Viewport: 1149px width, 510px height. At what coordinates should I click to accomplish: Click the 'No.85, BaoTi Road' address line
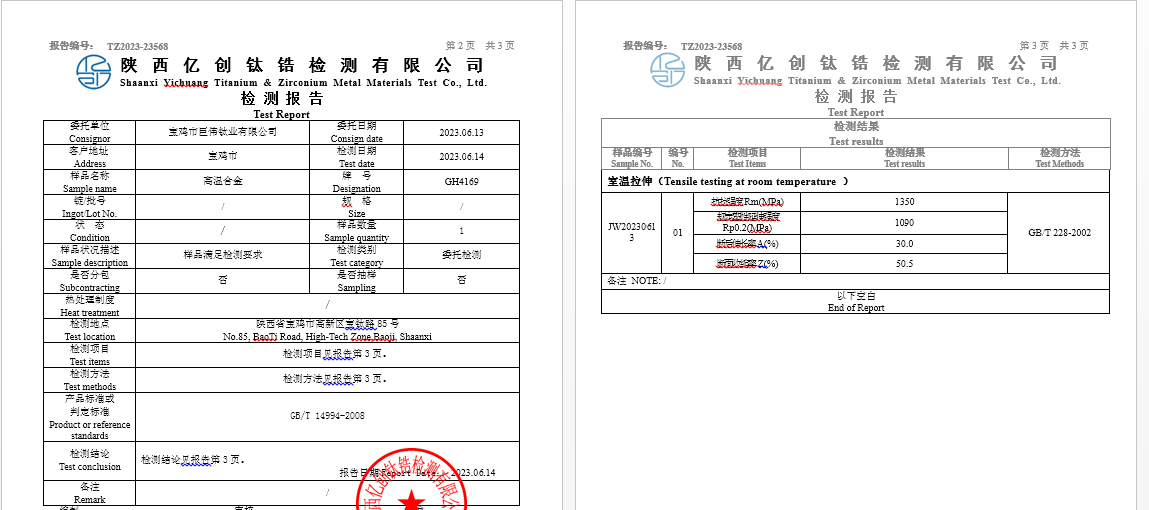327,337
